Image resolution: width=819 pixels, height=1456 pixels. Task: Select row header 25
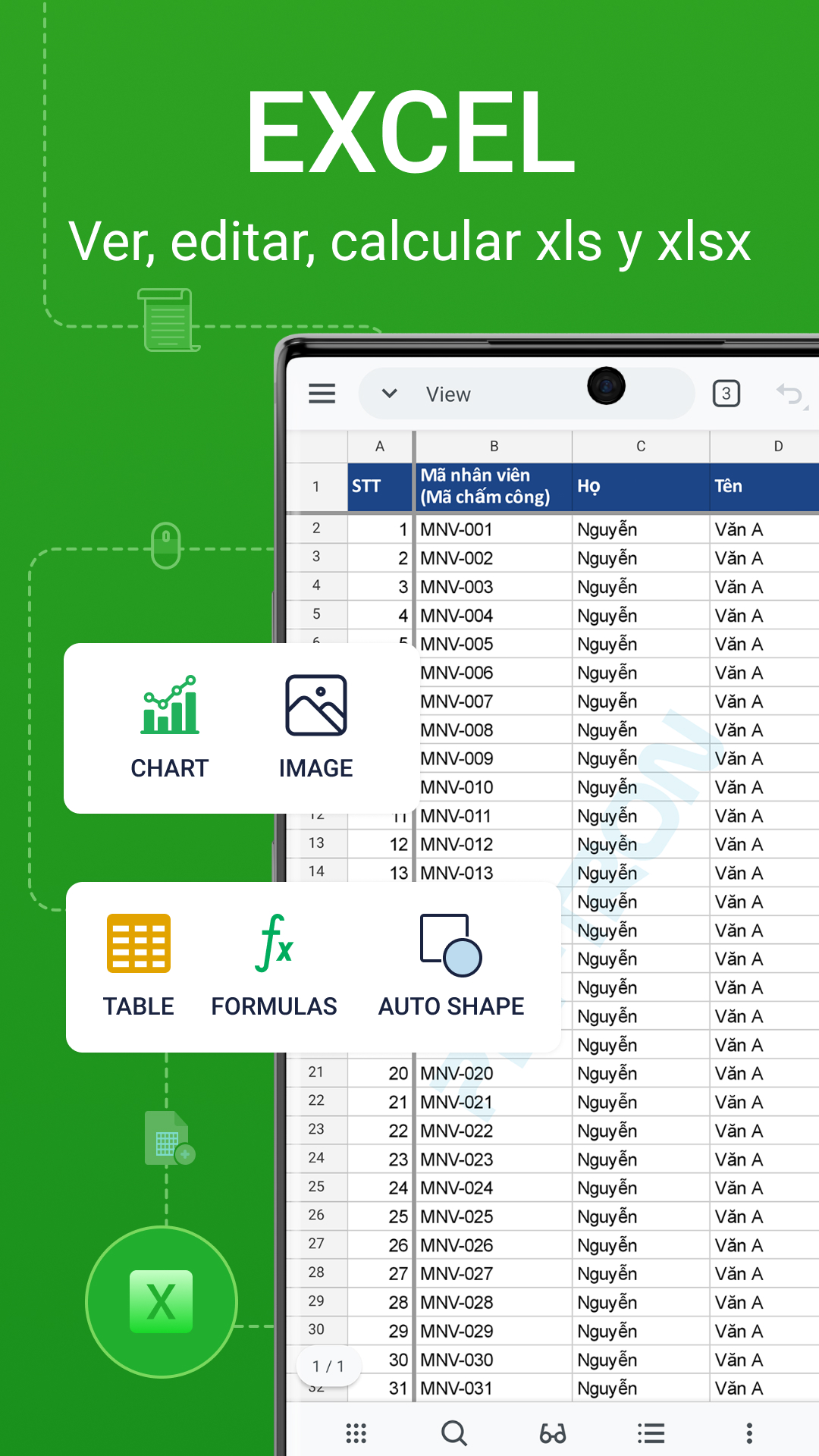coord(316,1187)
